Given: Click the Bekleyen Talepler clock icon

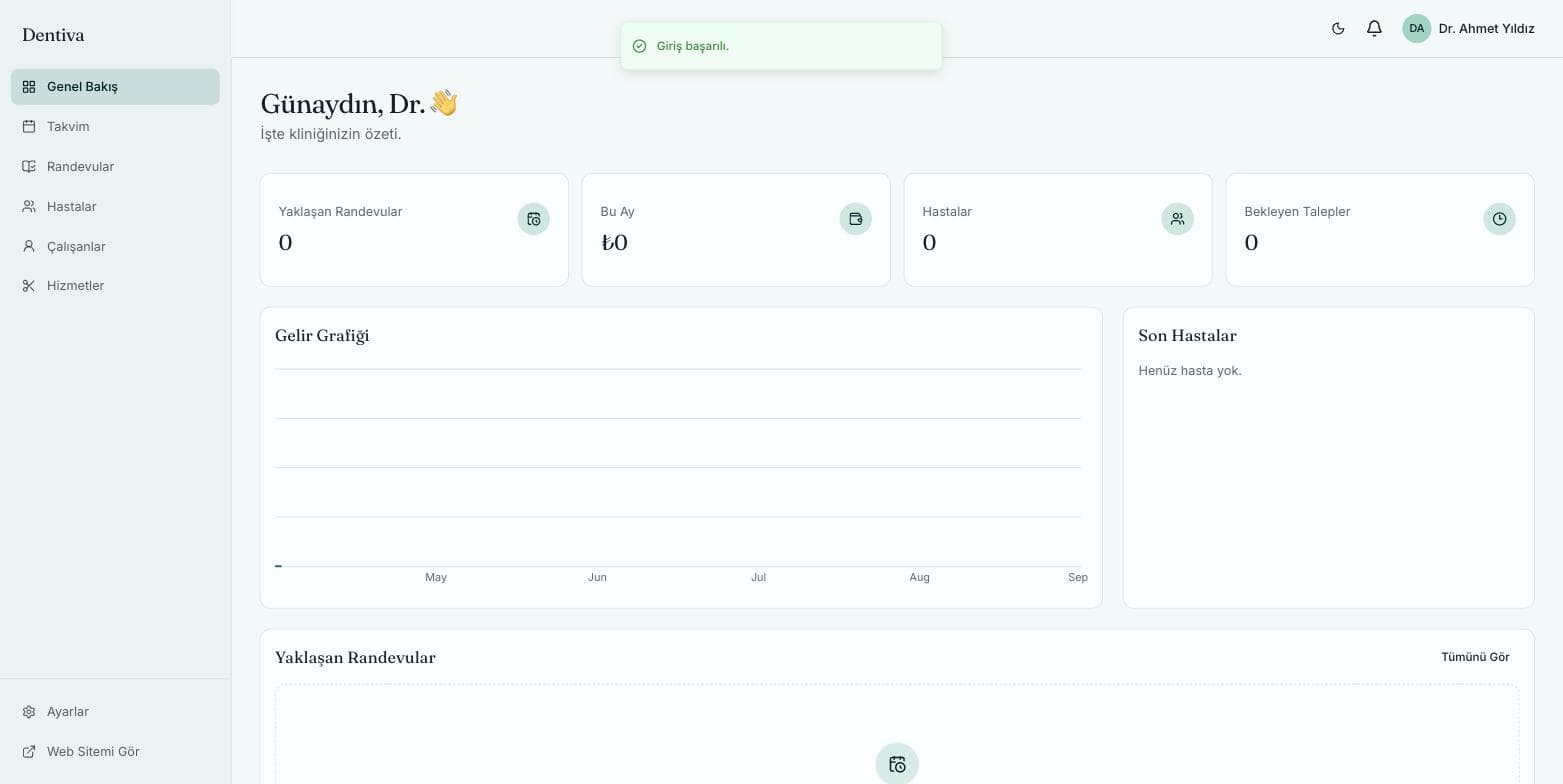Looking at the screenshot, I should [x=1500, y=219].
